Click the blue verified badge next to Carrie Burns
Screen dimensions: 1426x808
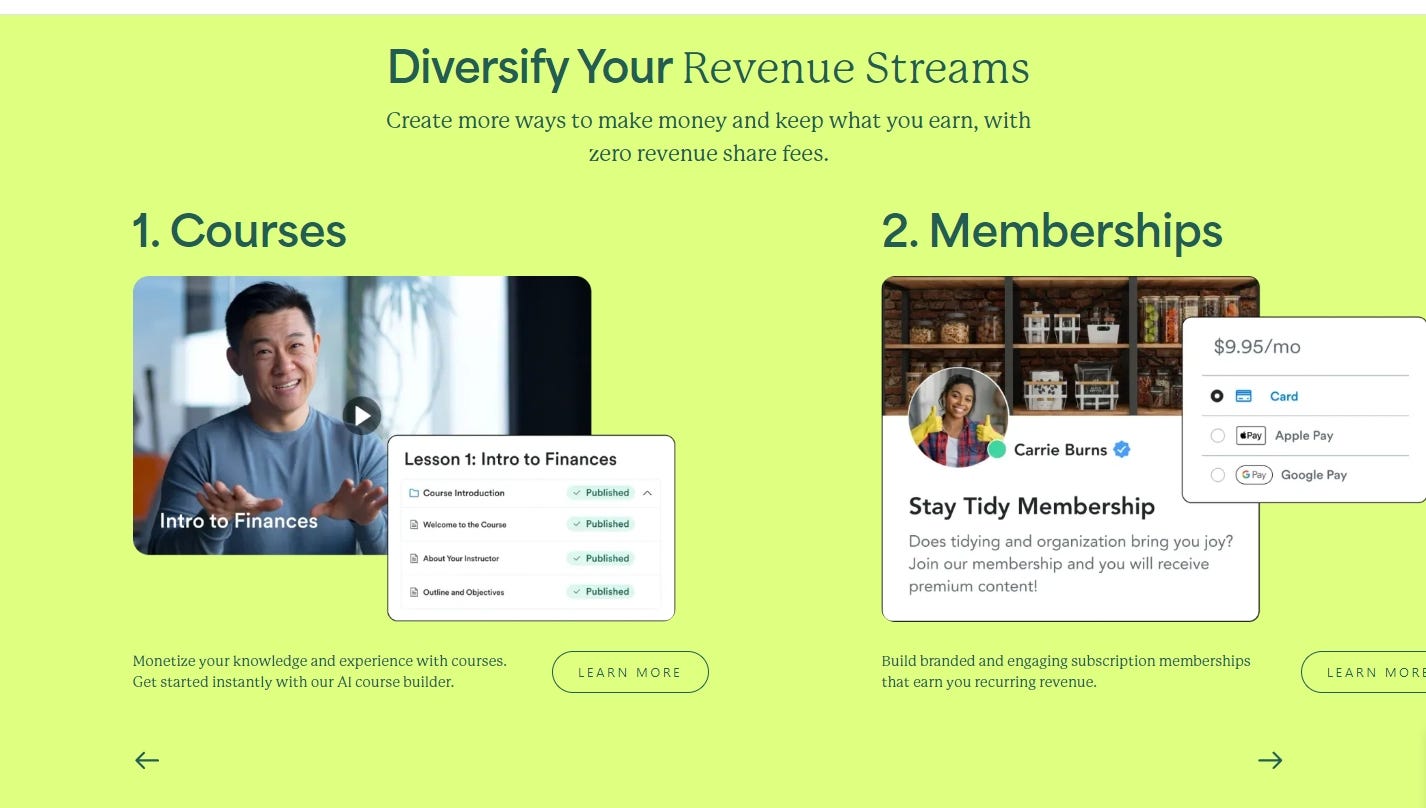1122,450
